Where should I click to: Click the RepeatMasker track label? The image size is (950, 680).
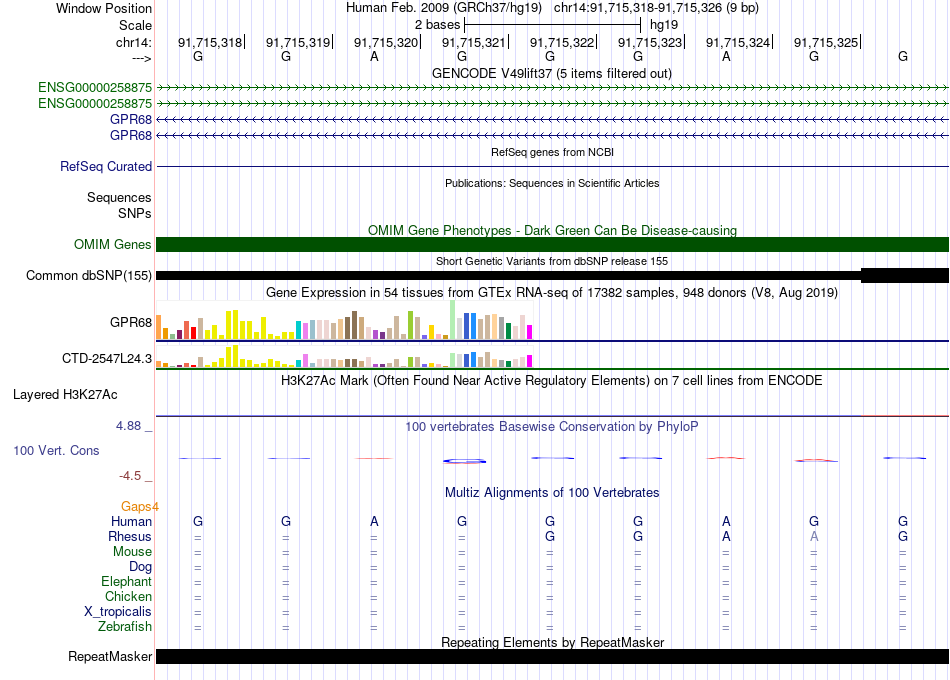pos(110,656)
